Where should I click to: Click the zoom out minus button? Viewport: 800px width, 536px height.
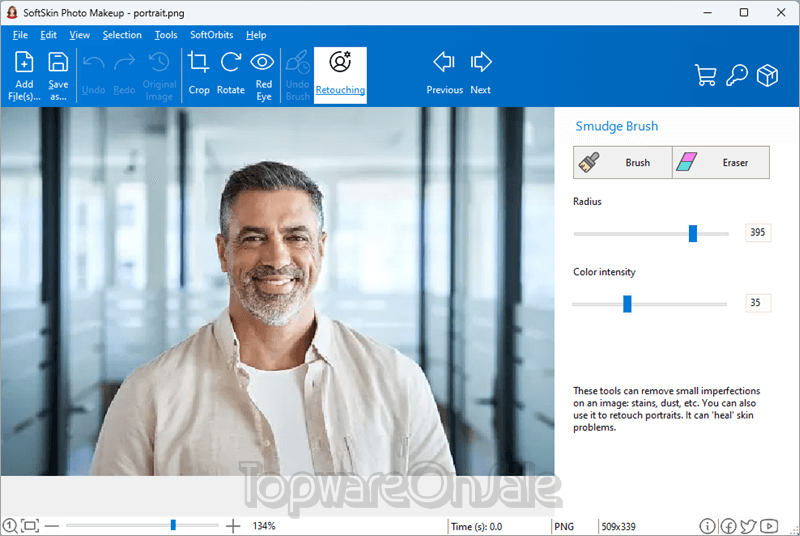pos(52,525)
